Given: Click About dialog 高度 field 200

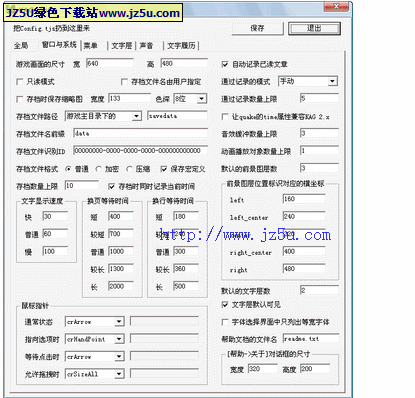Looking at the screenshot, I should tap(315, 369).
